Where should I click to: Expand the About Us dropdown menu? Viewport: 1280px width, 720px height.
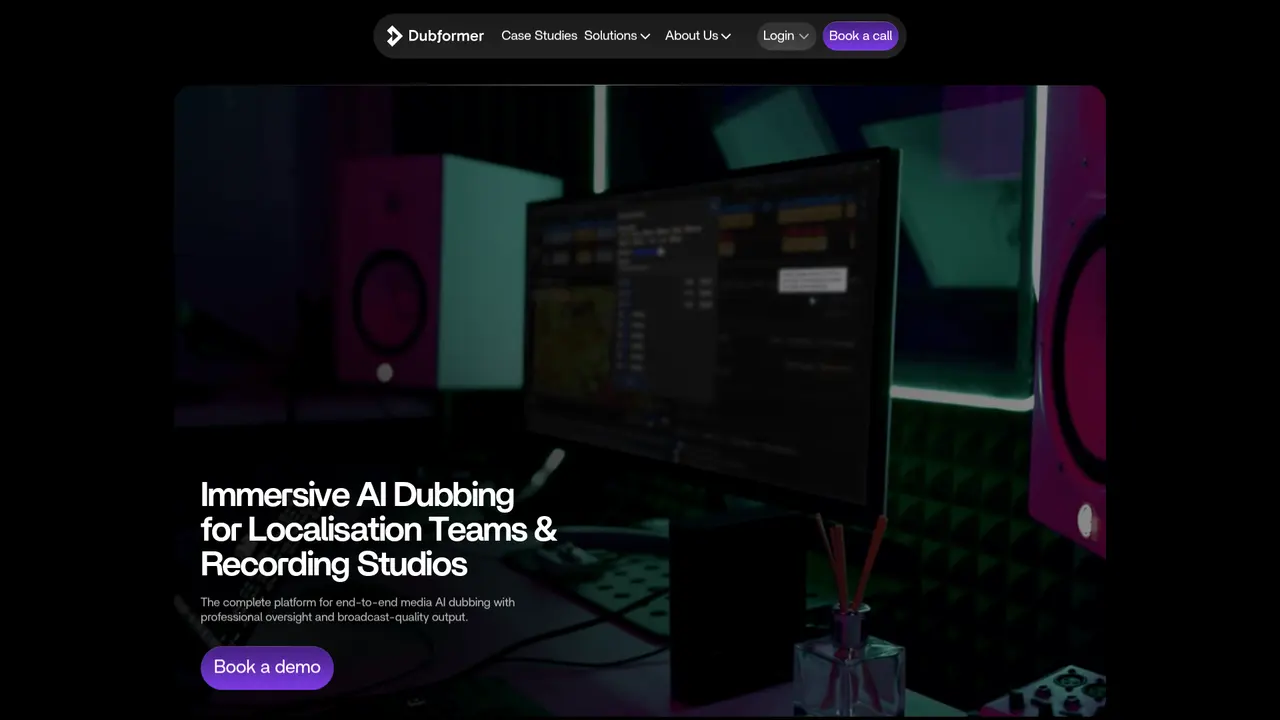[x=698, y=35]
